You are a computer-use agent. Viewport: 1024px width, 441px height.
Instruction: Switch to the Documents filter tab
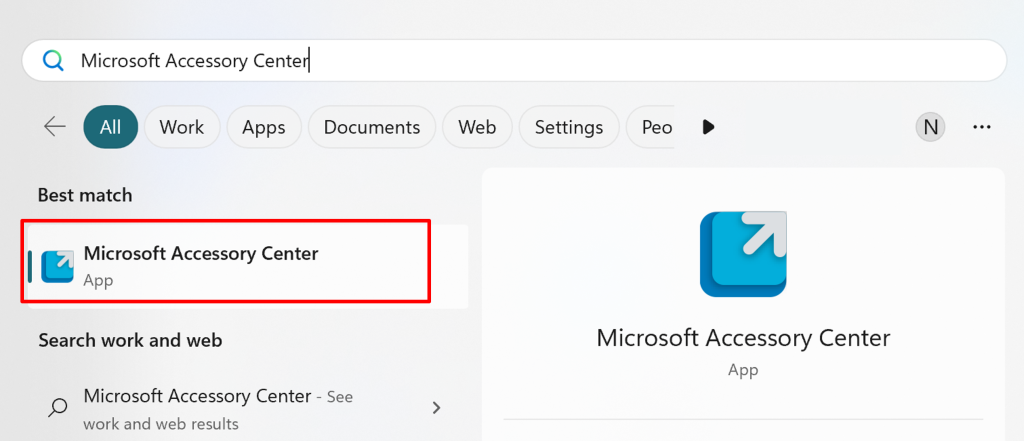click(372, 127)
